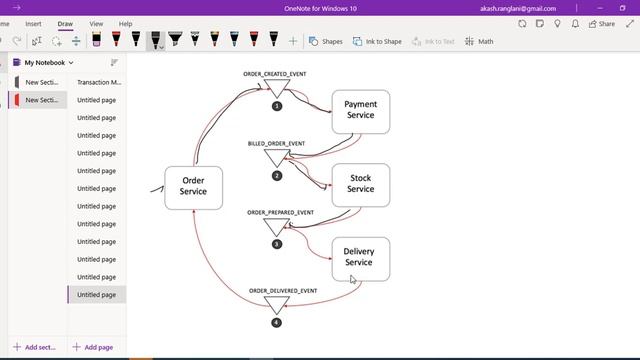Click the Order Service box
640x360 pixels.
(193, 188)
